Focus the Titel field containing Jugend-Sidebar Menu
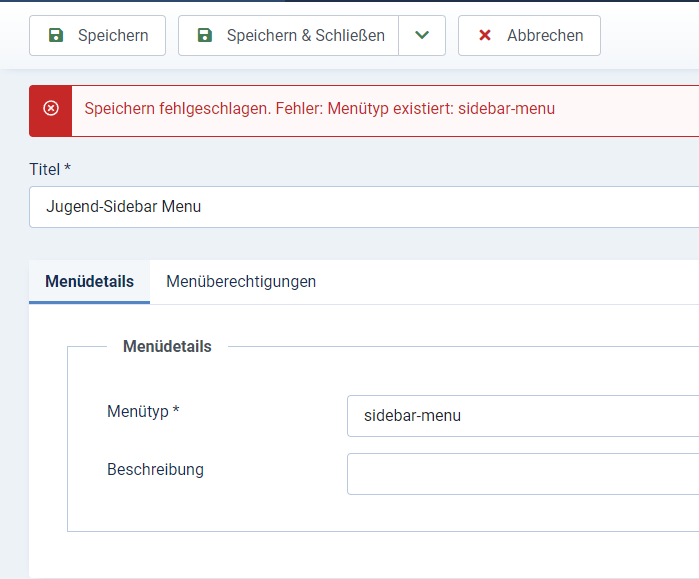 364,207
